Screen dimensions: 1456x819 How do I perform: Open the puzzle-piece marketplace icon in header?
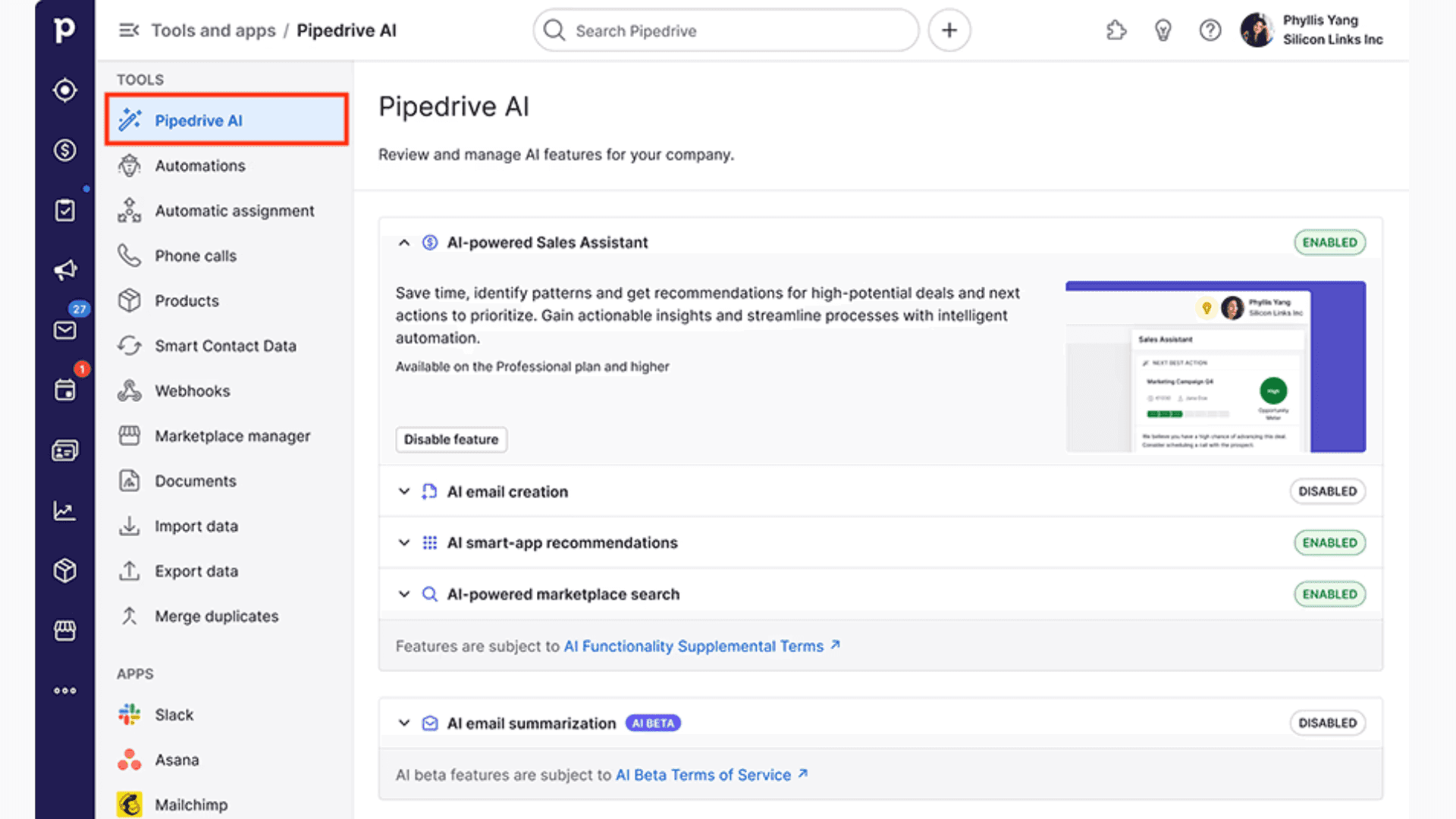coord(1116,30)
